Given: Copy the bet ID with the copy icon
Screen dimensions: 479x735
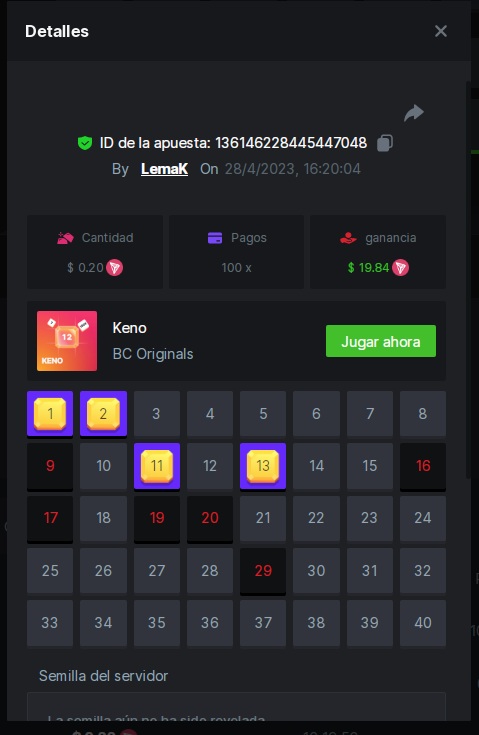Looking at the screenshot, I should coord(385,143).
